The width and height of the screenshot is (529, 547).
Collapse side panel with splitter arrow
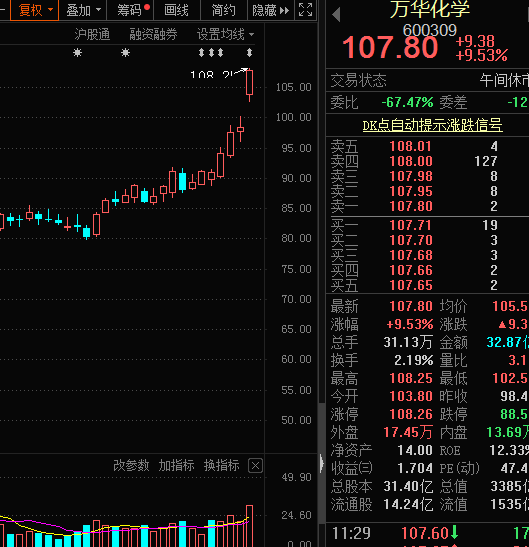tap(321, 464)
